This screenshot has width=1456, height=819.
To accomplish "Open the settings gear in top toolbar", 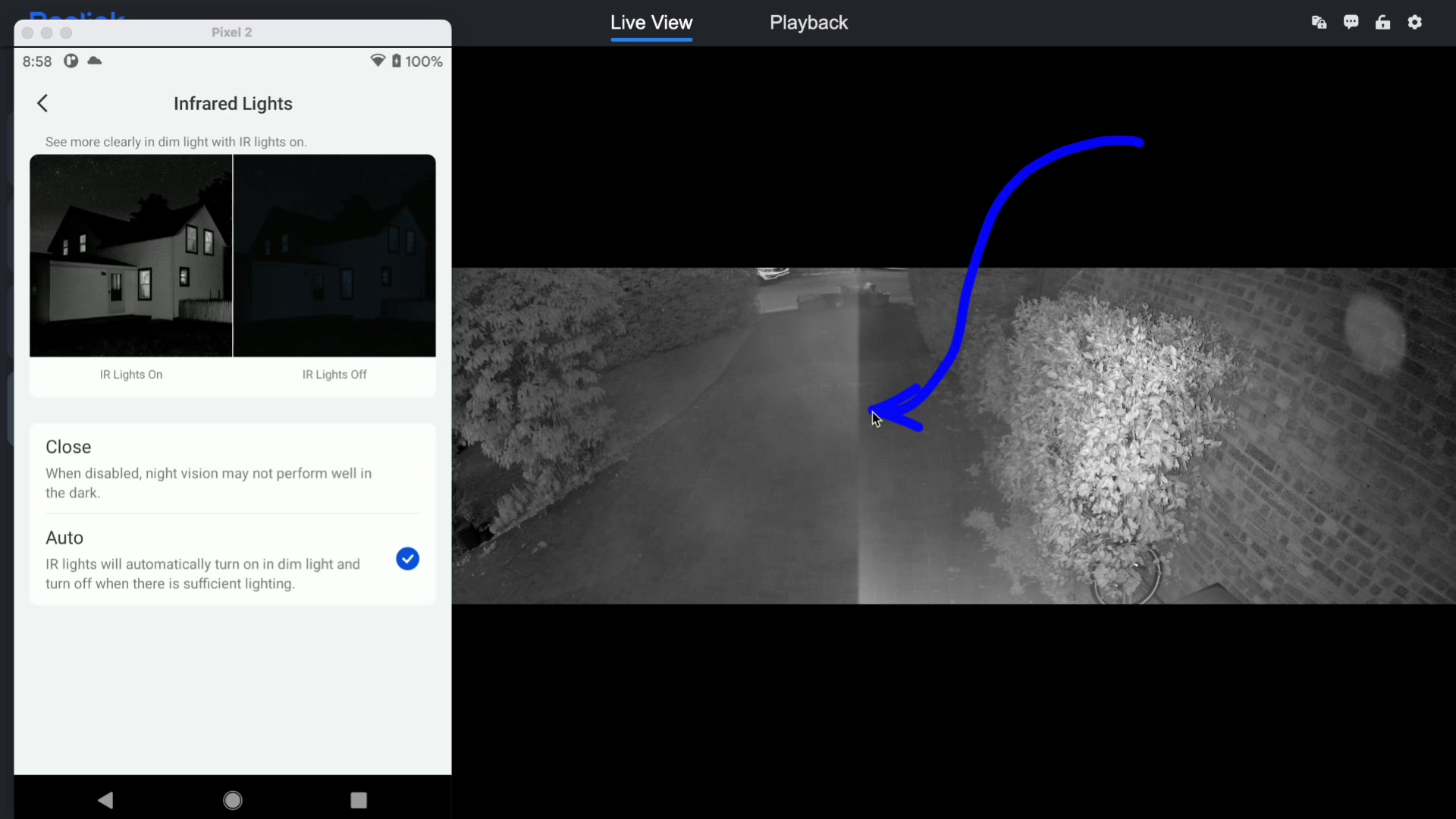I will tap(1415, 23).
